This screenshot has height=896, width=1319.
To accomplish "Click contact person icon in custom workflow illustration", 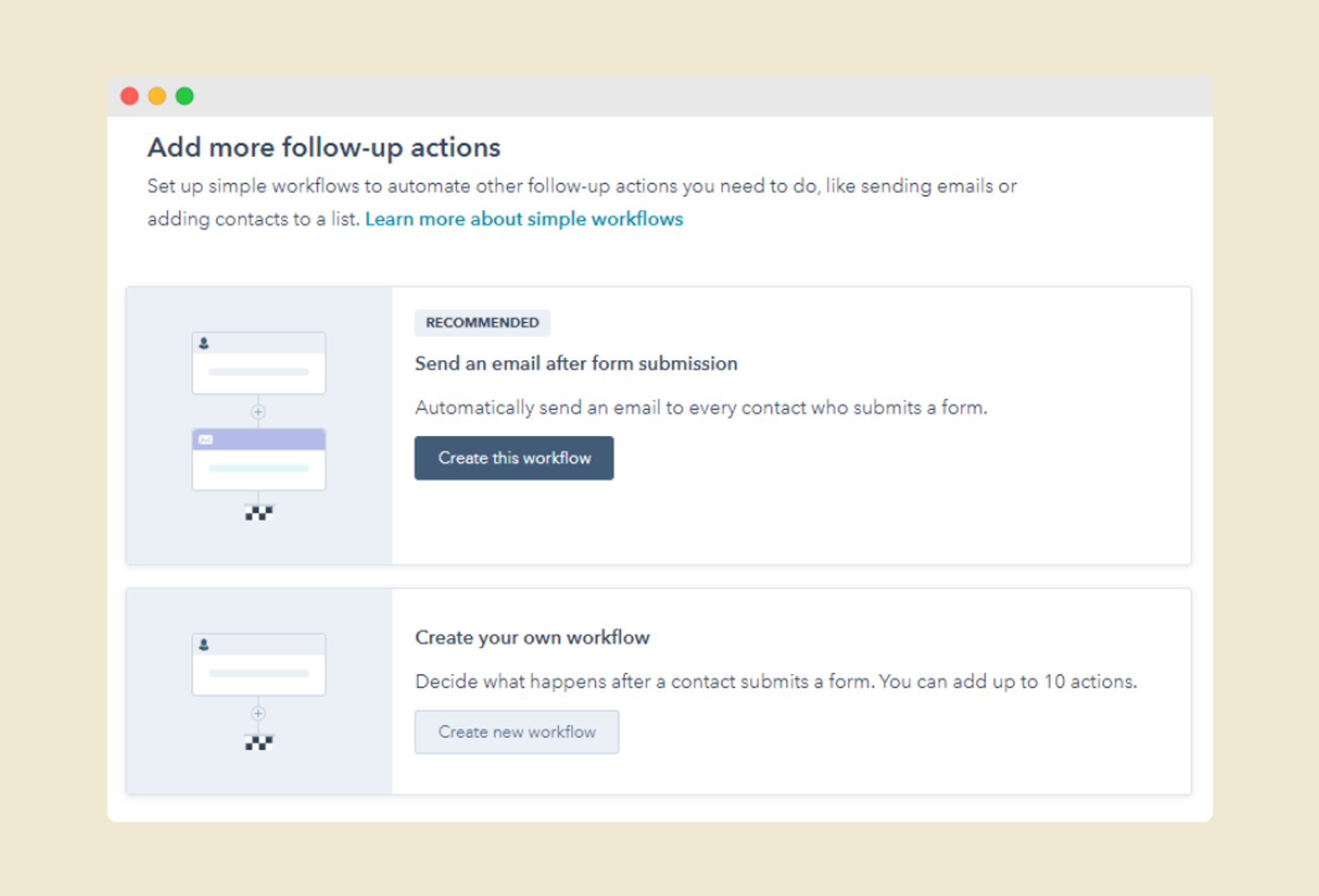I will [204, 645].
